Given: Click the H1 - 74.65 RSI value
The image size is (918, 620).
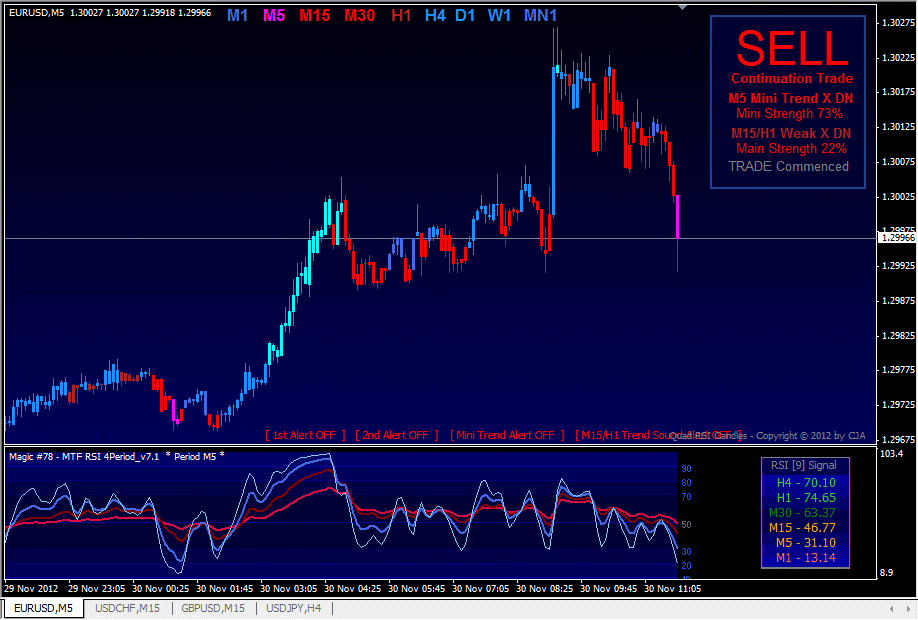Looking at the screenshot, I should [x=806, y=498].
